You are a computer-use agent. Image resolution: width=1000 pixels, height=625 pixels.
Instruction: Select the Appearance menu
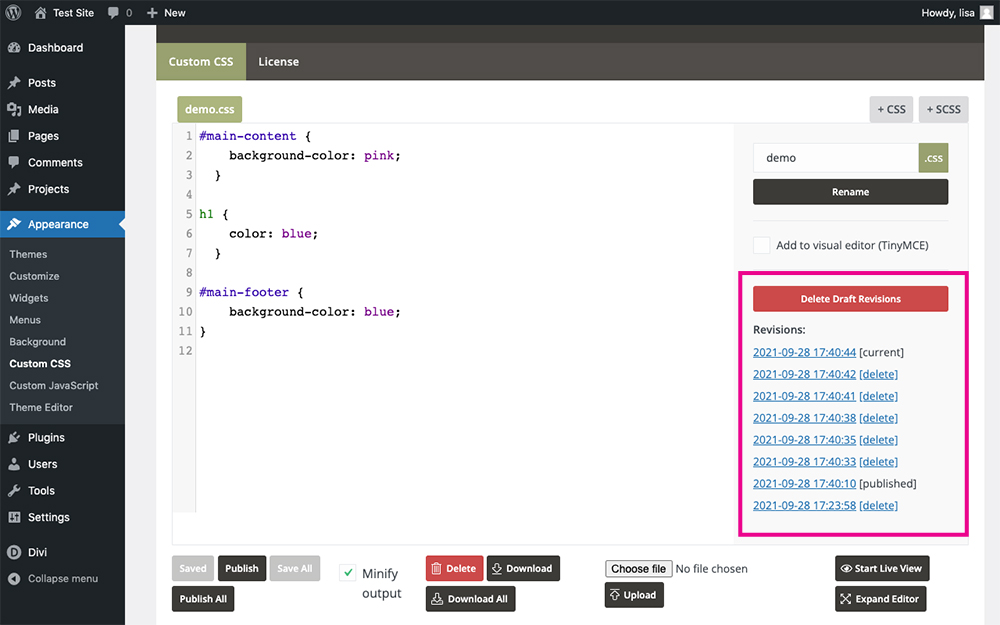[62, 224]
